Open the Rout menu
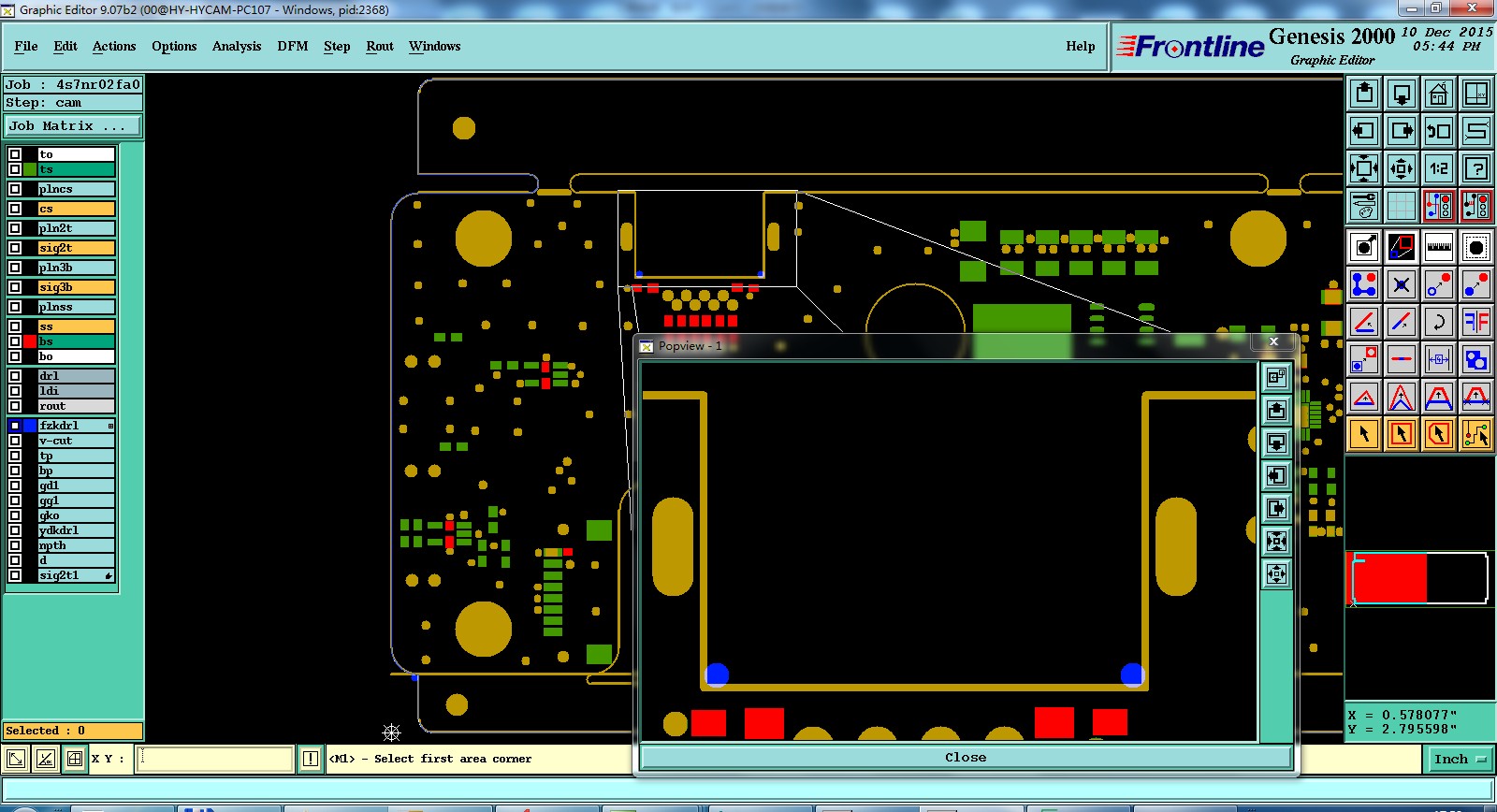Image resolution: width=1497 pixels, height=812 pixels. [380, 46]
